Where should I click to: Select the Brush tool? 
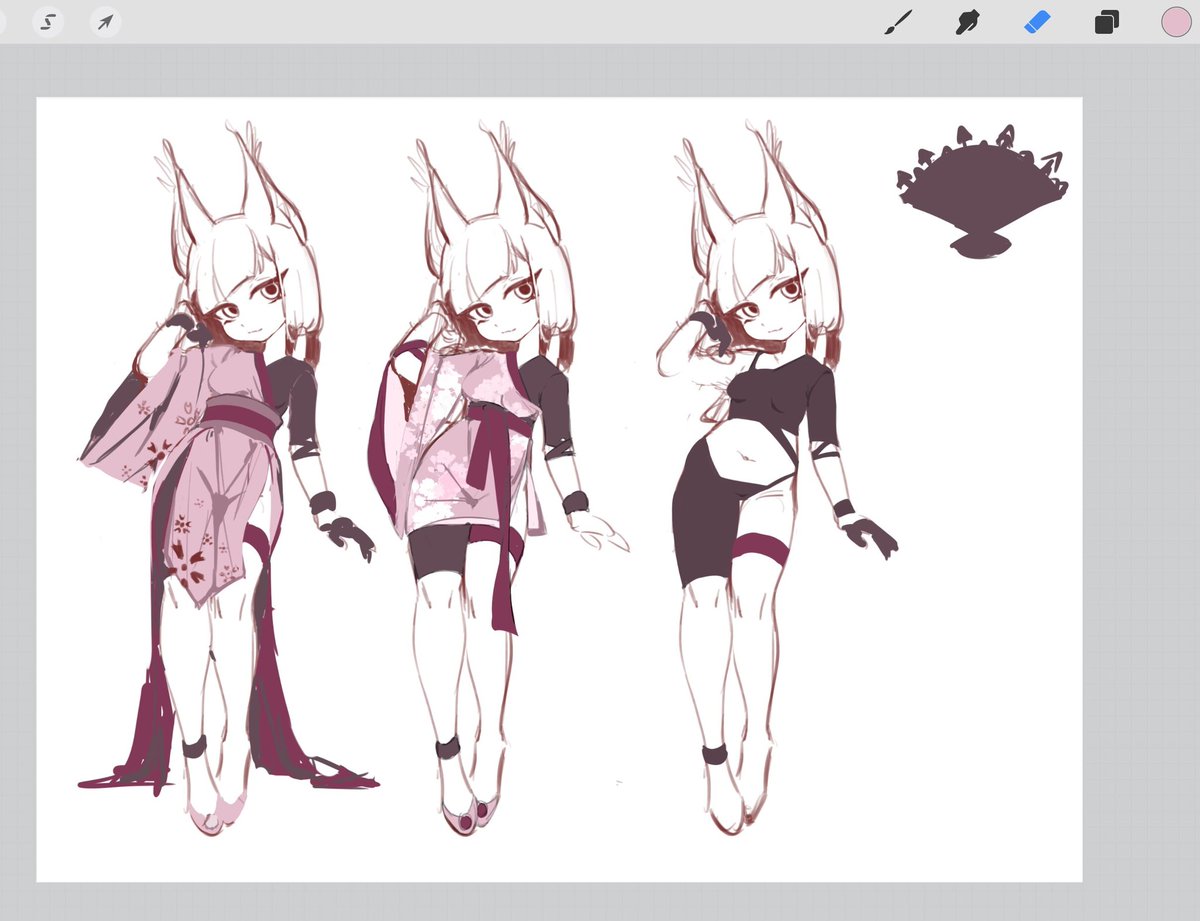[899, 22]
